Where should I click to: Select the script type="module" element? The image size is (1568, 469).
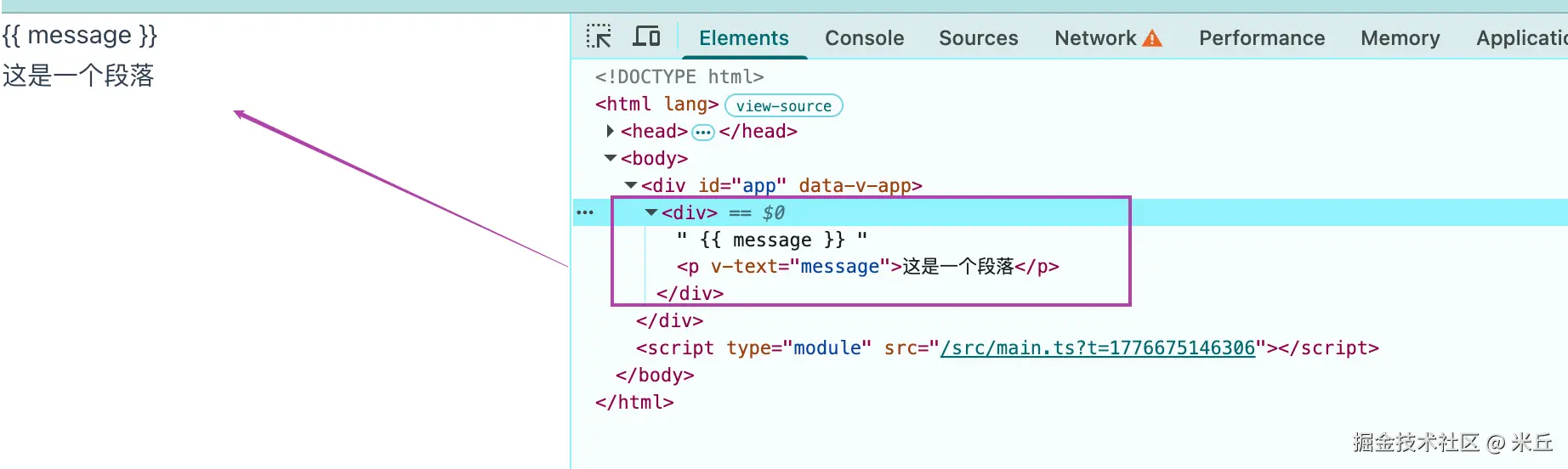[1007, 348]
